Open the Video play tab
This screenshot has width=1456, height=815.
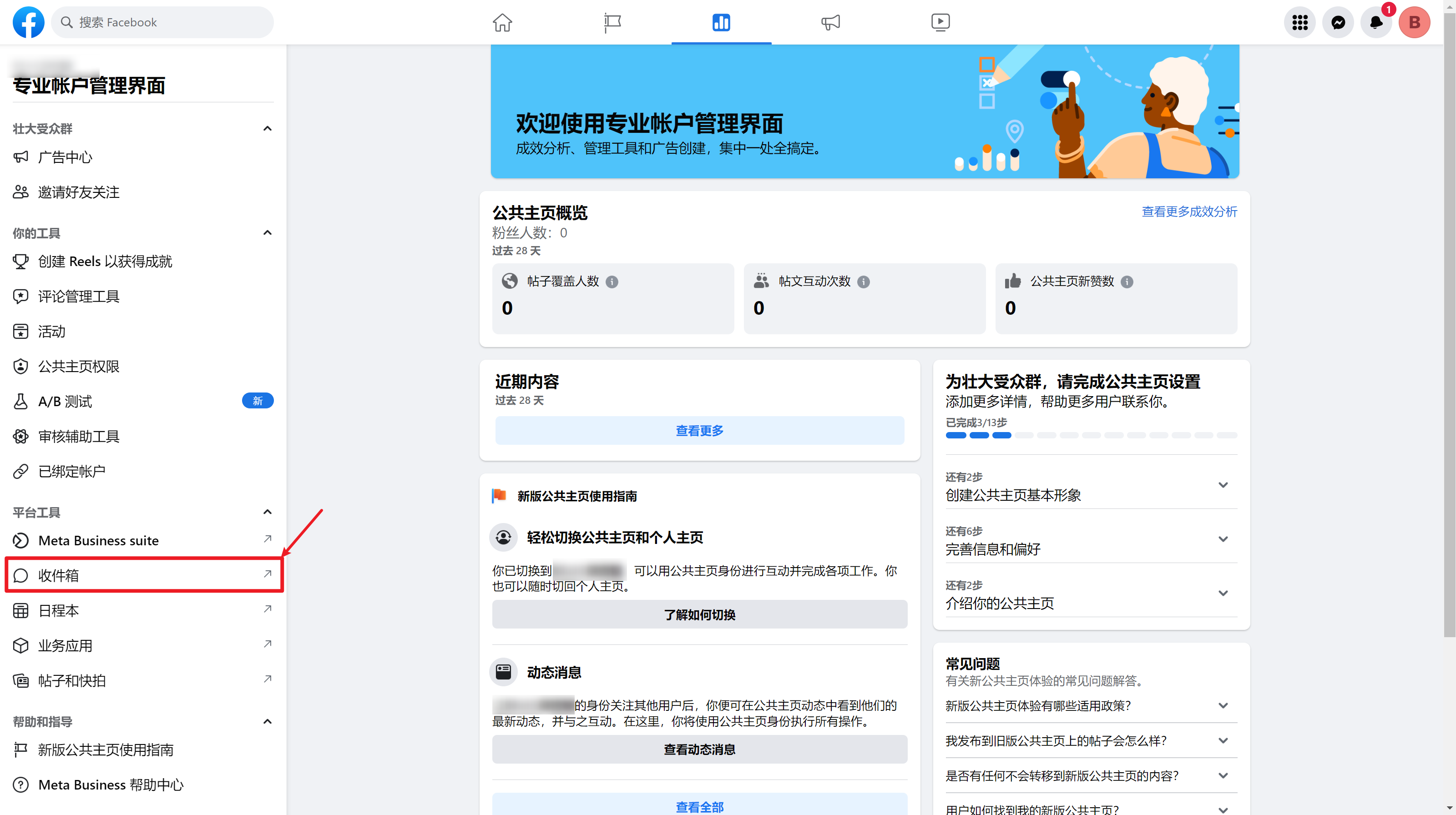click(940, 22)
